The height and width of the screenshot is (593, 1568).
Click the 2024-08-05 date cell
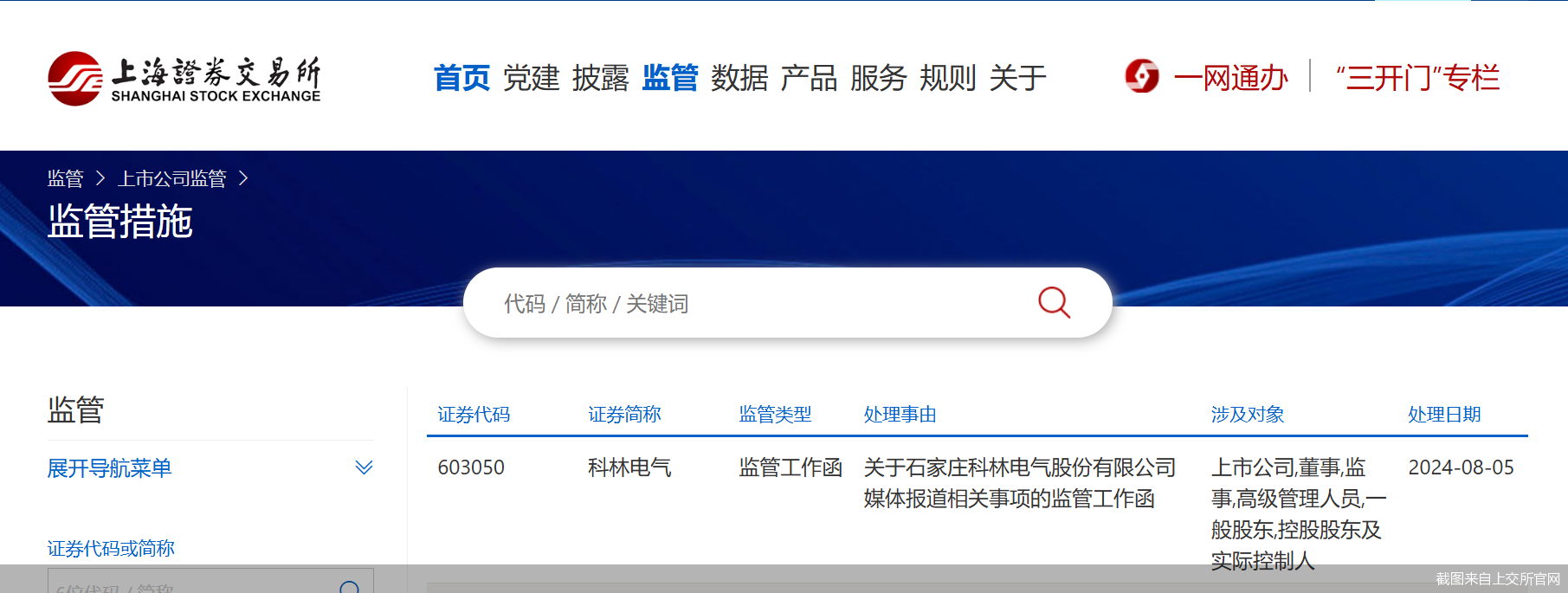point(1462,467)
